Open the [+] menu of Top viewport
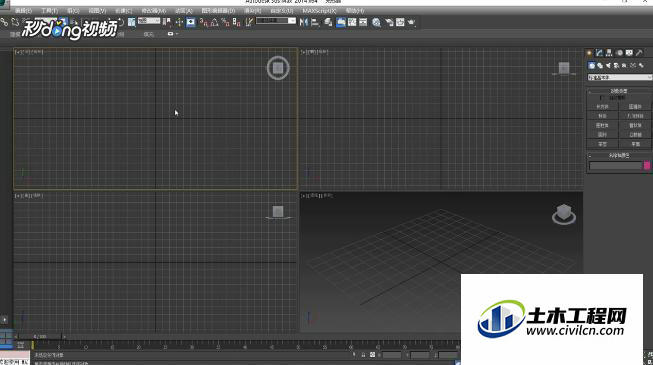653x365 pixels. tap(17, 52)
